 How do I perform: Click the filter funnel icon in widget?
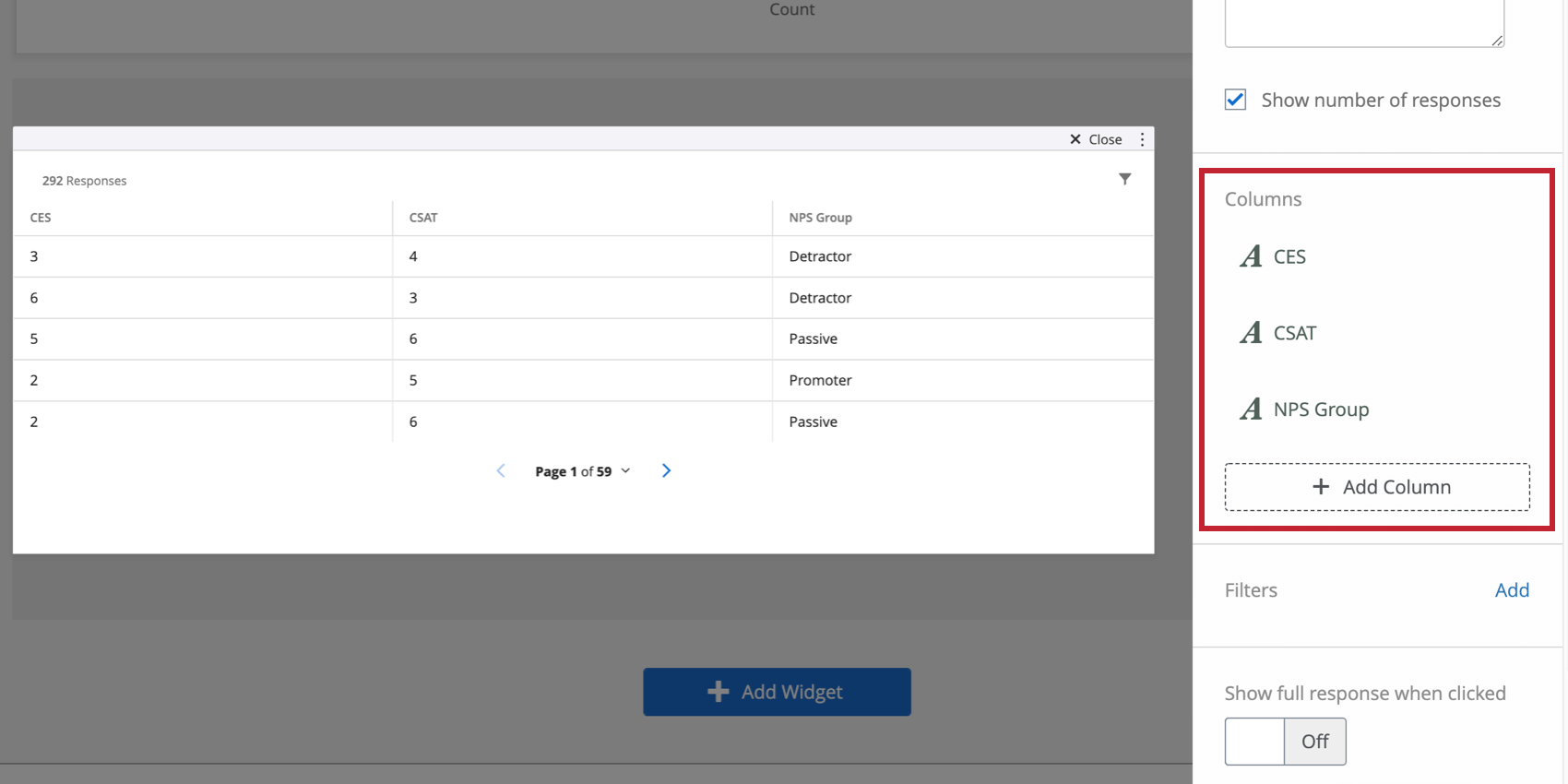click(x=1124, y=179)
